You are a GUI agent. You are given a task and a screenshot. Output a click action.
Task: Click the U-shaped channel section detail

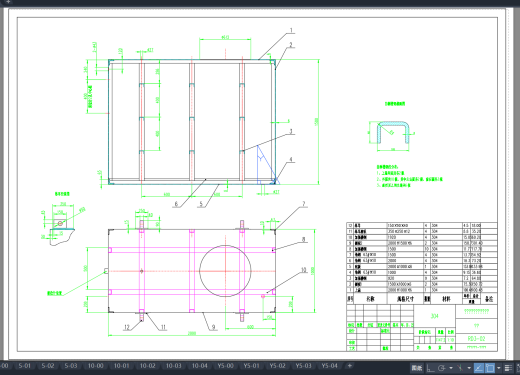(393, 133)
